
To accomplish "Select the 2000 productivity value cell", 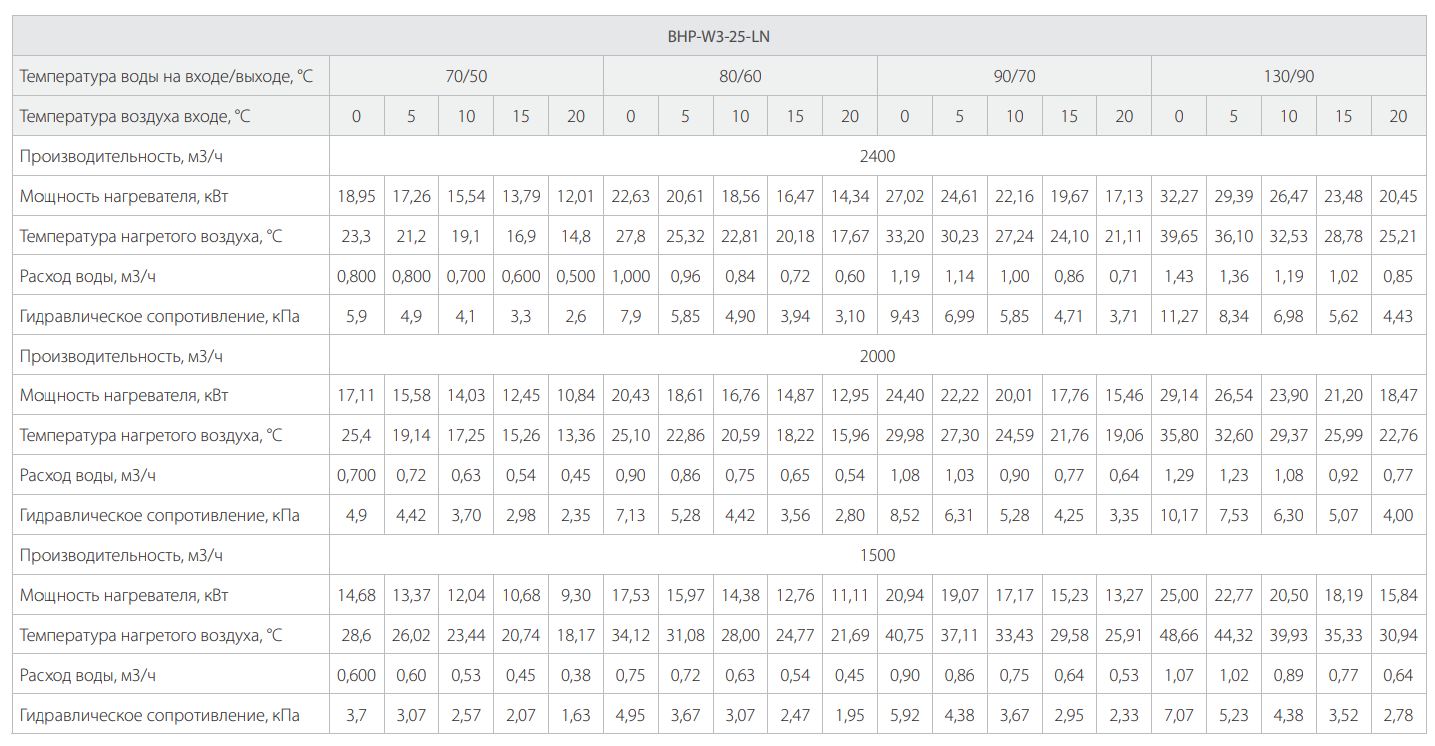I will pos(877,356).
